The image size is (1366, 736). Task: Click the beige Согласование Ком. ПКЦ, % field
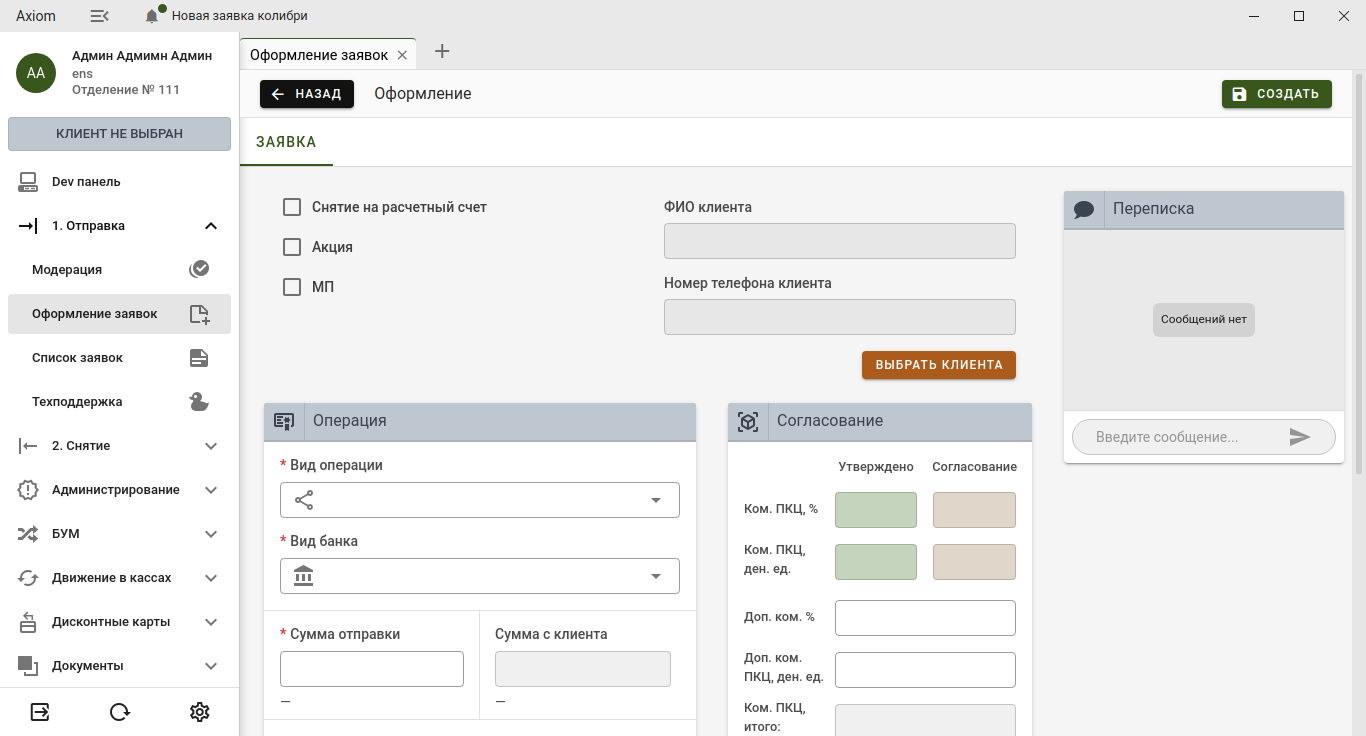tap(974, 510)
